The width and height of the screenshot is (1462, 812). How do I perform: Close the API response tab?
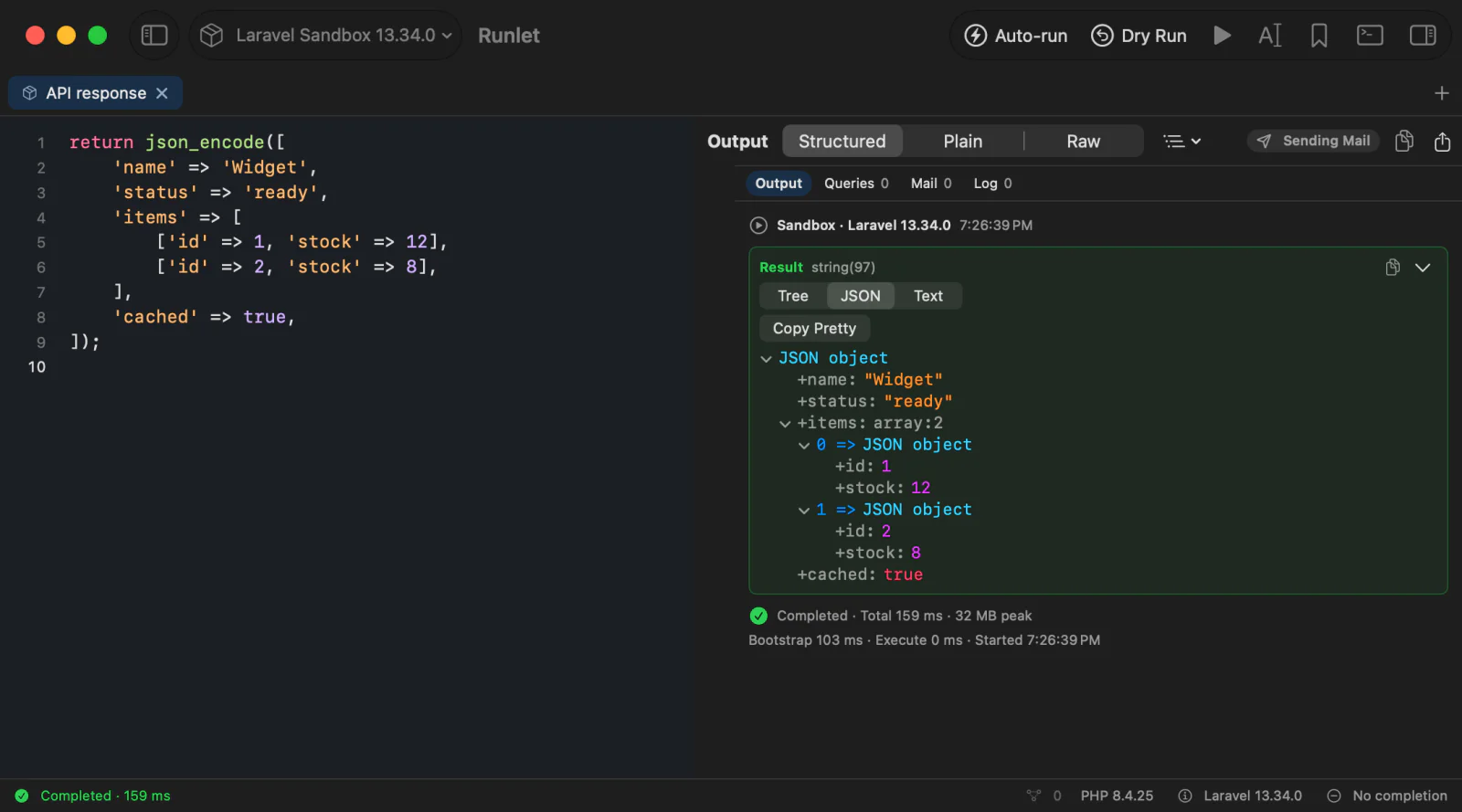coord(162,93)
